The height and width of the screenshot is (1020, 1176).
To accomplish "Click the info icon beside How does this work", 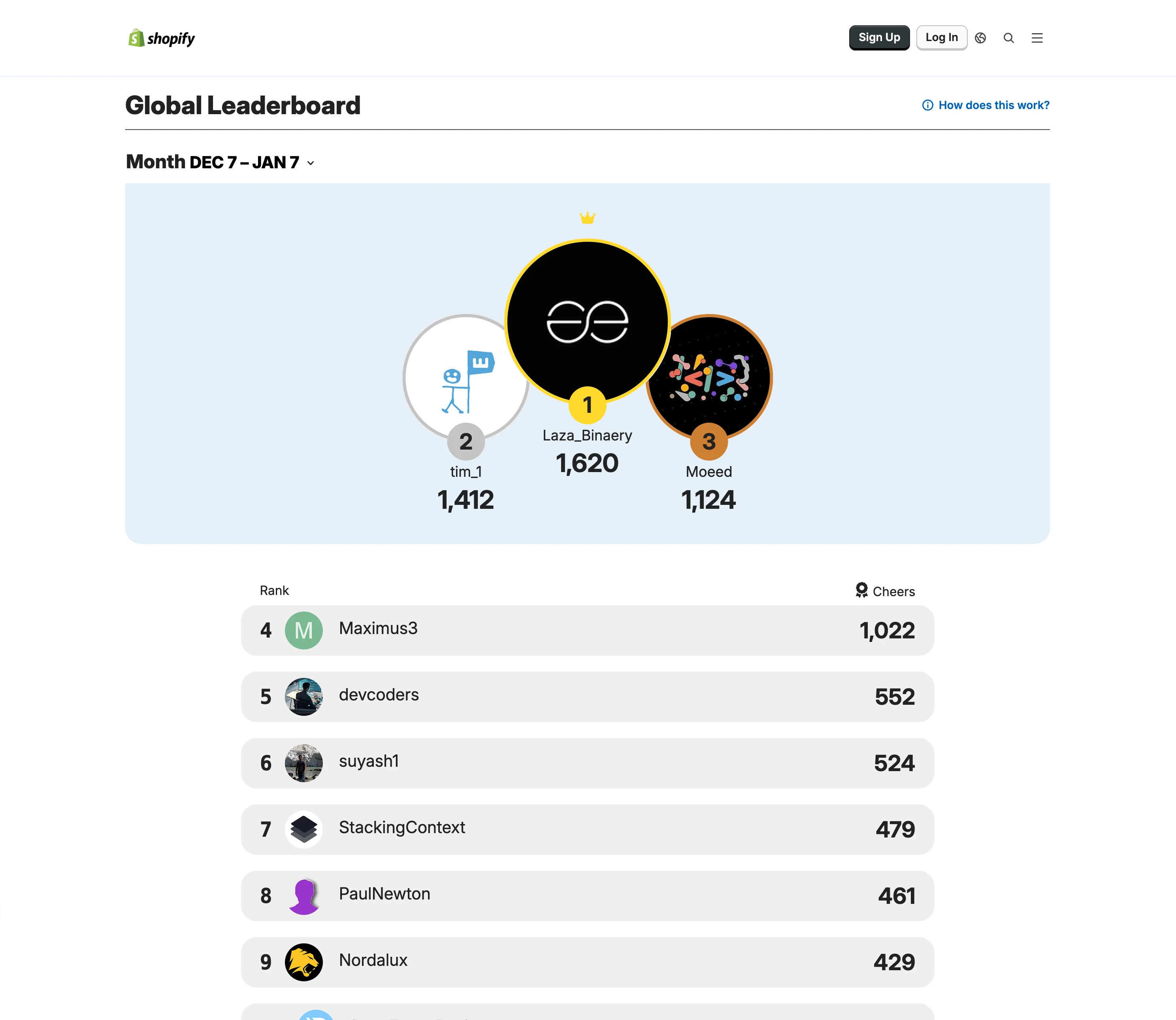I will click(x=927, y=105).
